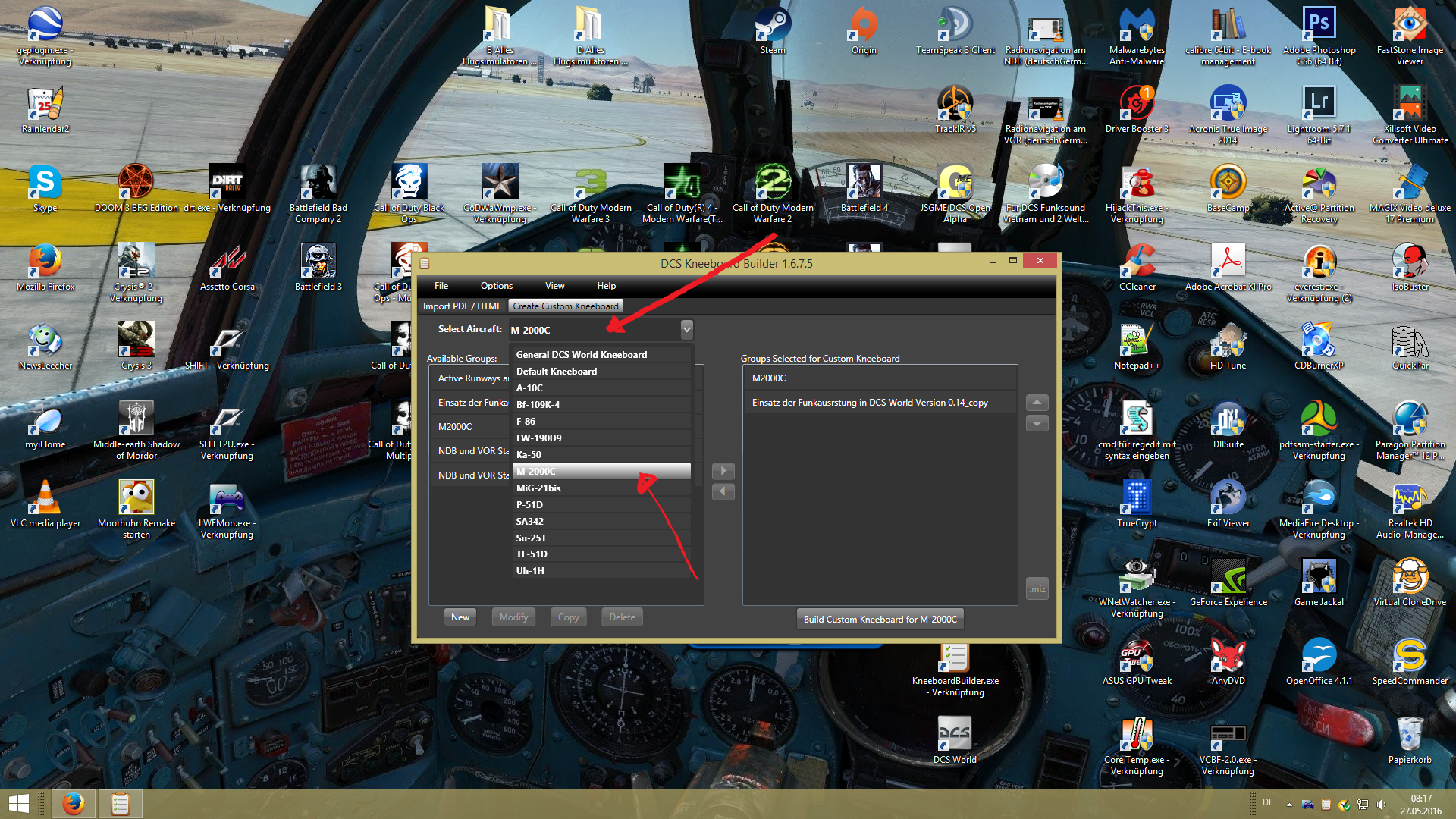Collapse the Select Aircraft dropdown arrow
Image resolution: width=1456 pixels, height=819 pixels.
[x=686, y=329]
